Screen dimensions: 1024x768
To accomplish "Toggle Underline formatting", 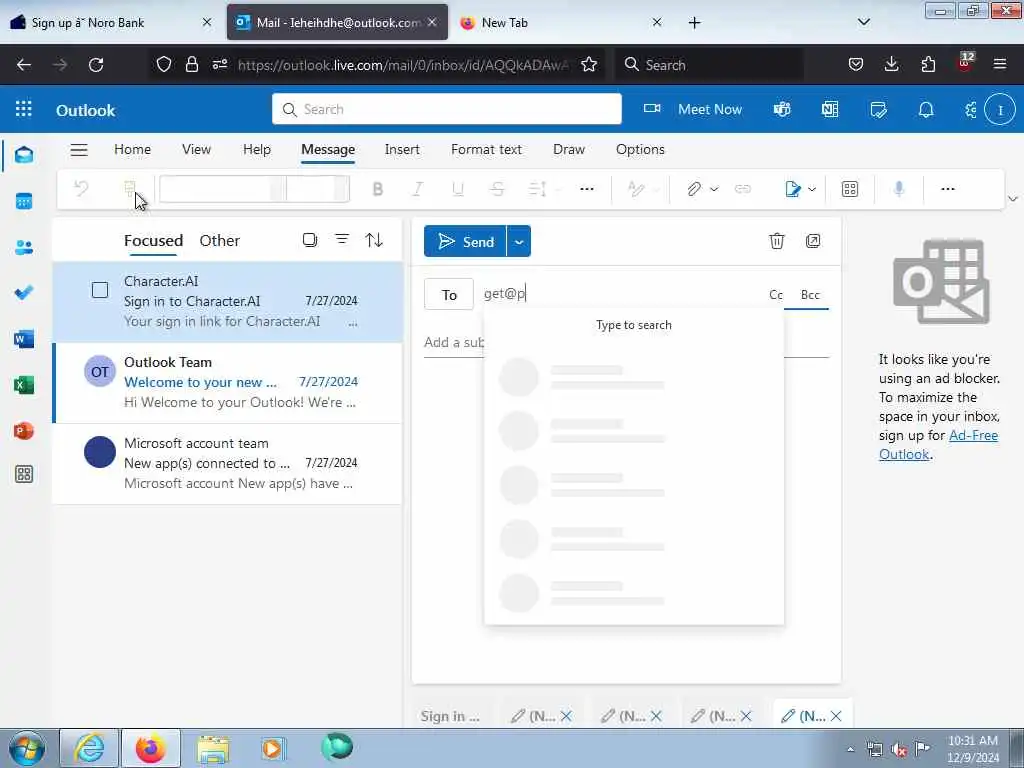I will coord(458,189).
